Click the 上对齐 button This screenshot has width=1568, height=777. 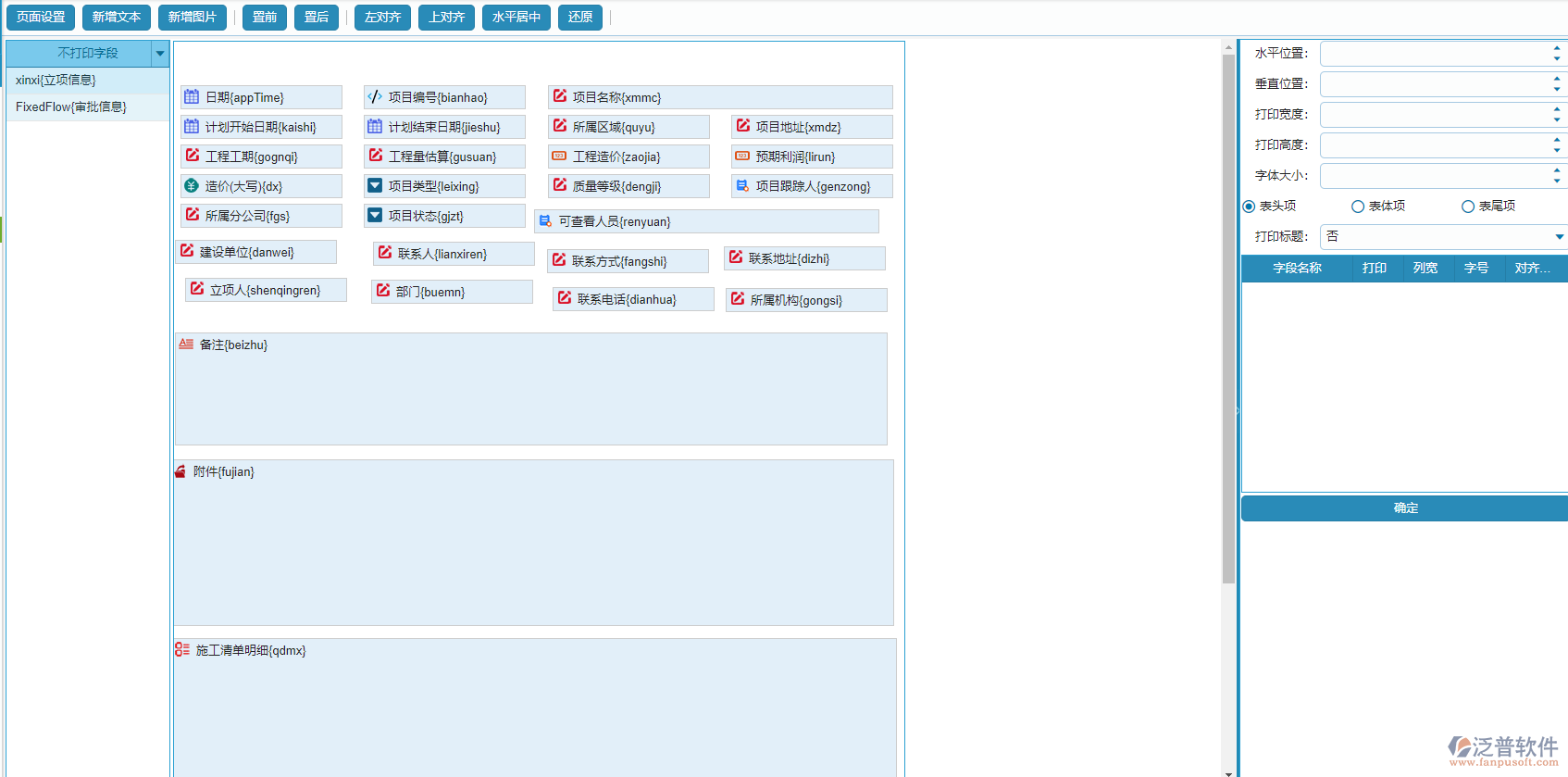click(x=447, y=18)
